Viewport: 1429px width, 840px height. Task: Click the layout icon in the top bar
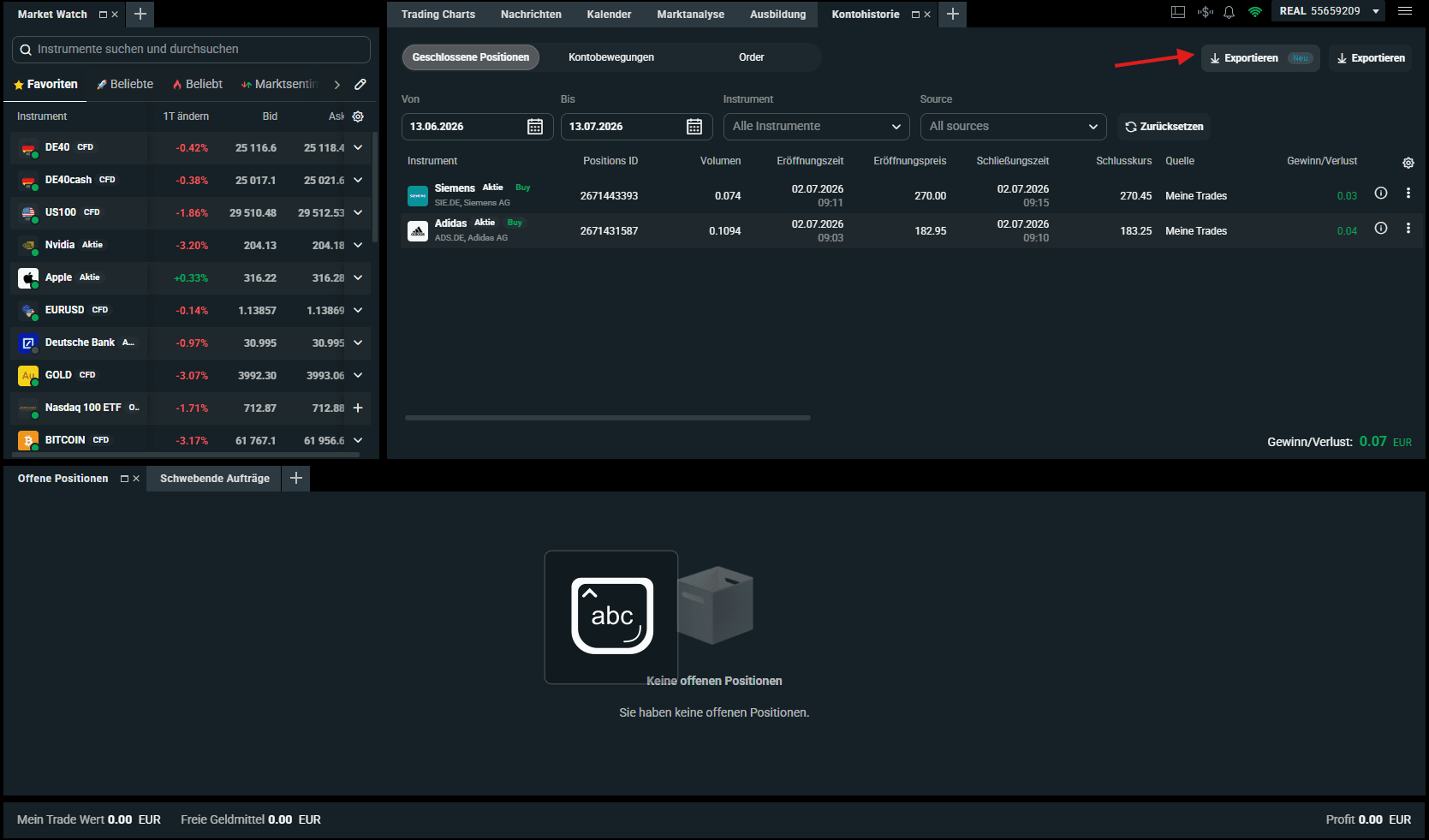click(x=1178, y=12)
